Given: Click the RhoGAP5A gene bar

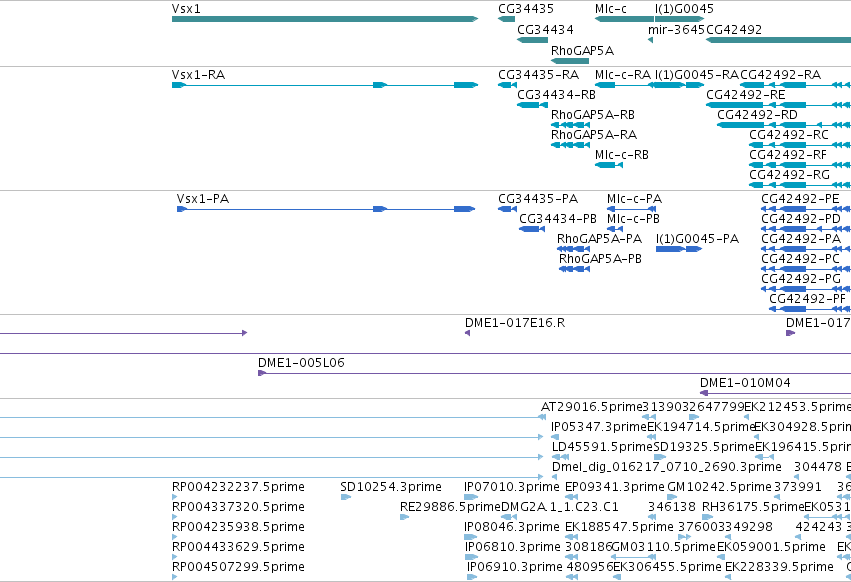Looking at the screenshot, I should 569,61.
